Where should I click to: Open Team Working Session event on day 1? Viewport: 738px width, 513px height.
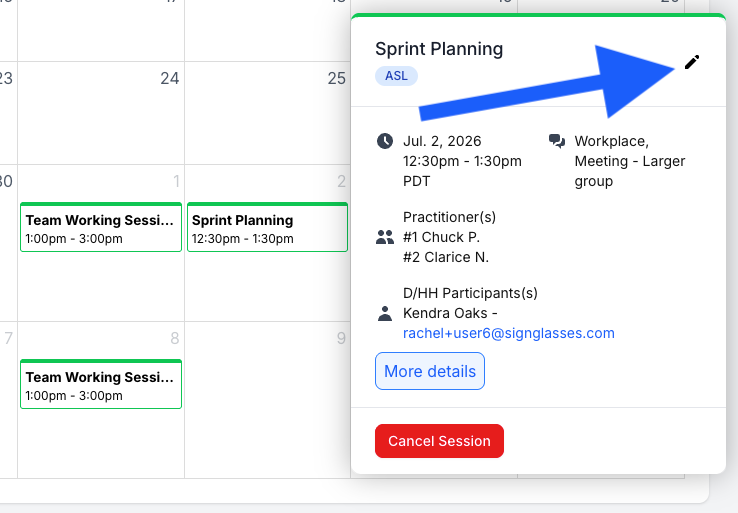coord(101,227)
